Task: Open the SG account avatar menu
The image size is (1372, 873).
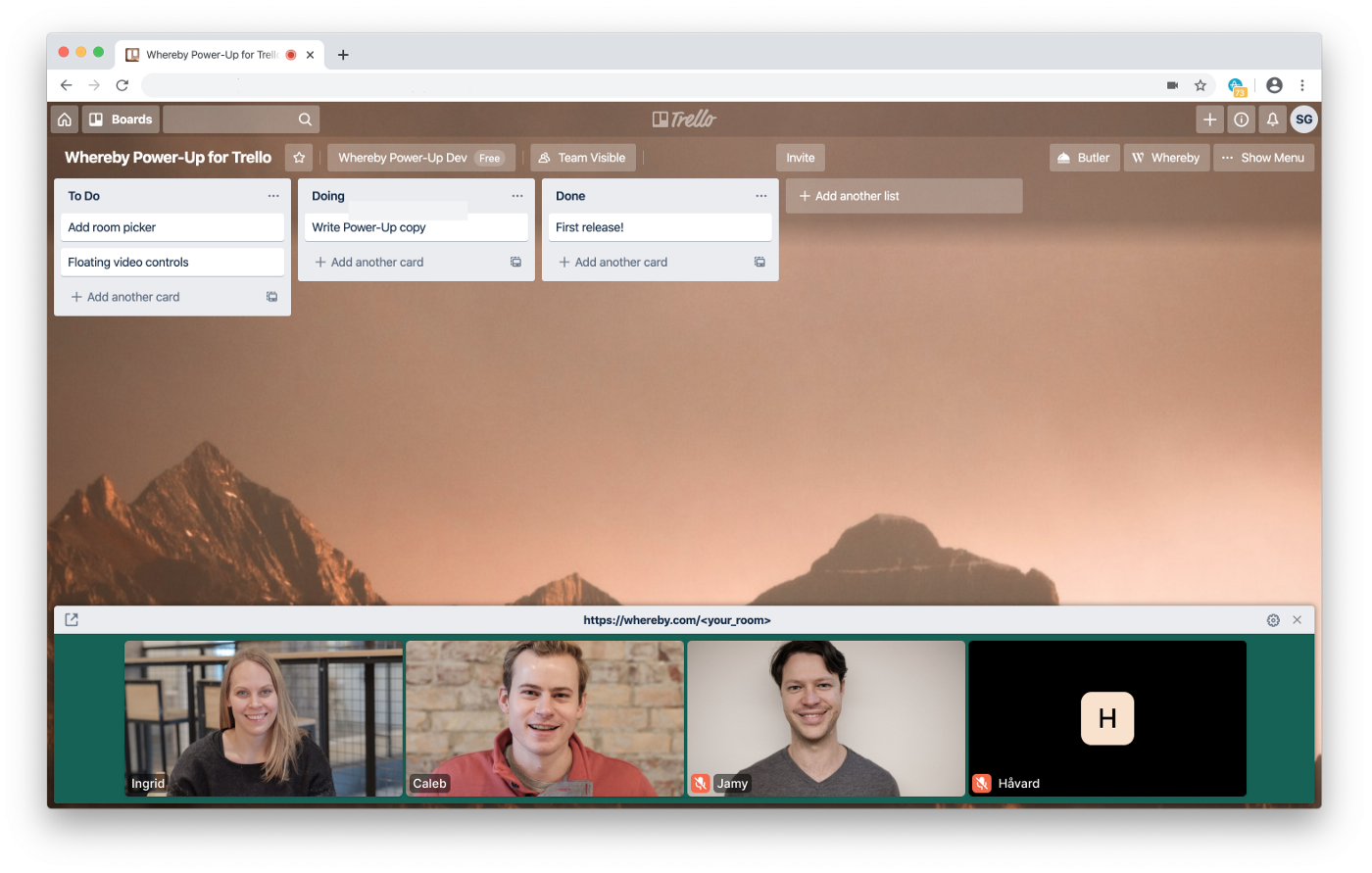Action: coord(1304,120)
